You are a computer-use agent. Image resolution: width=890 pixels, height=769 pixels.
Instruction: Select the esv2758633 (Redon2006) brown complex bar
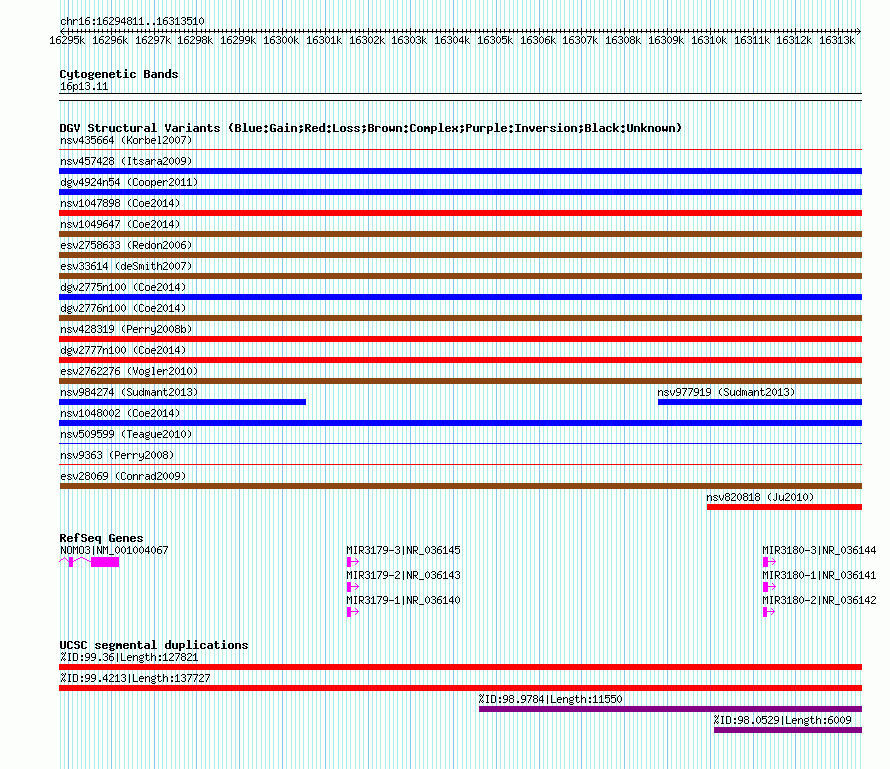coord(460,255)
